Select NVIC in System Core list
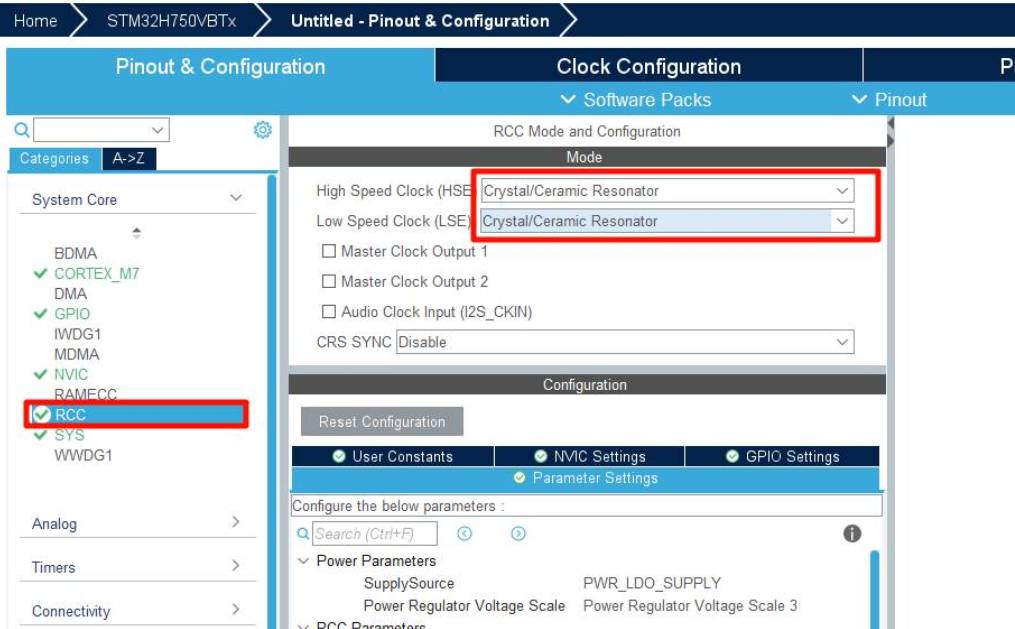The height and width of the screenshot is (629, 1015). tap(71, 374)
